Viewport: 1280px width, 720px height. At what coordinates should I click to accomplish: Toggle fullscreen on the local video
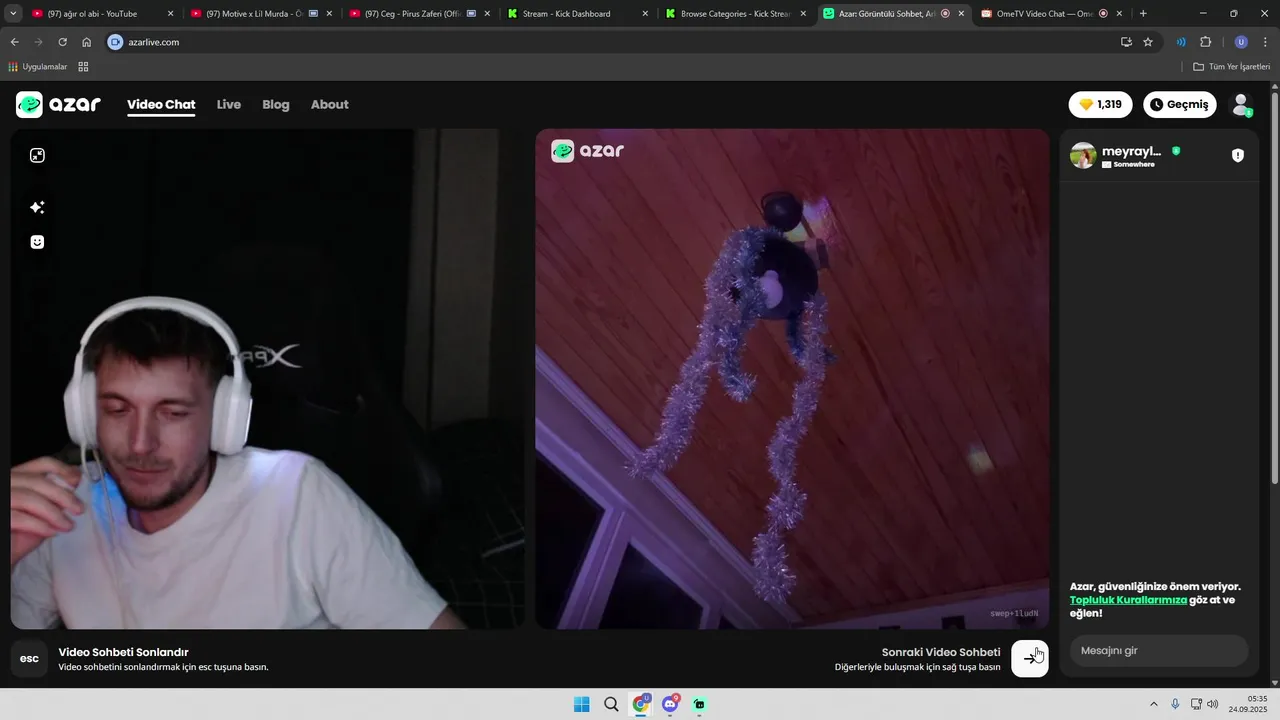pyautogui.click(x=37, y=155)
